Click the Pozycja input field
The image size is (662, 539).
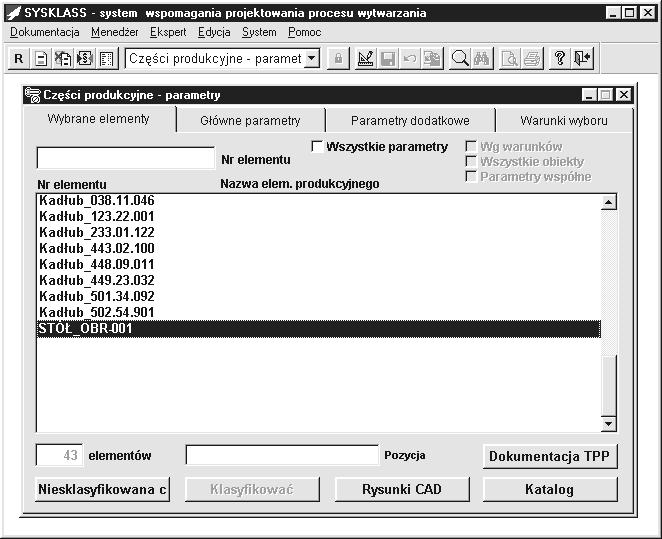click(282, 455)
